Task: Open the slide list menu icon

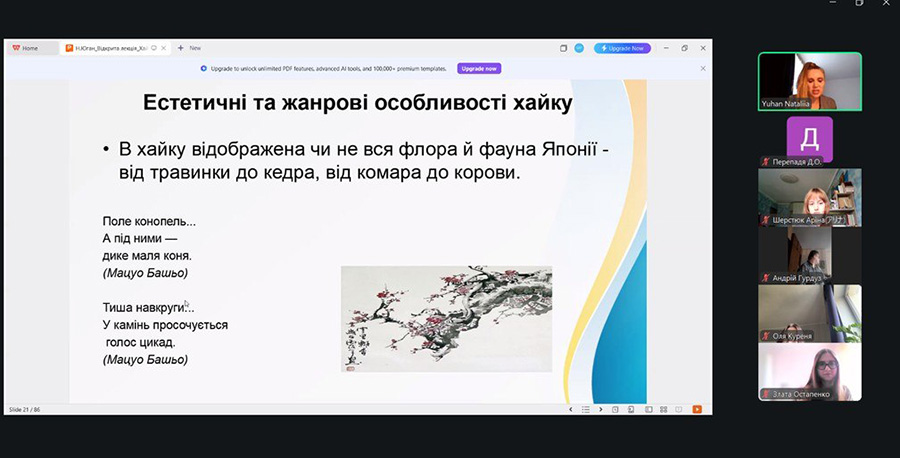Action: click(585, 409)
